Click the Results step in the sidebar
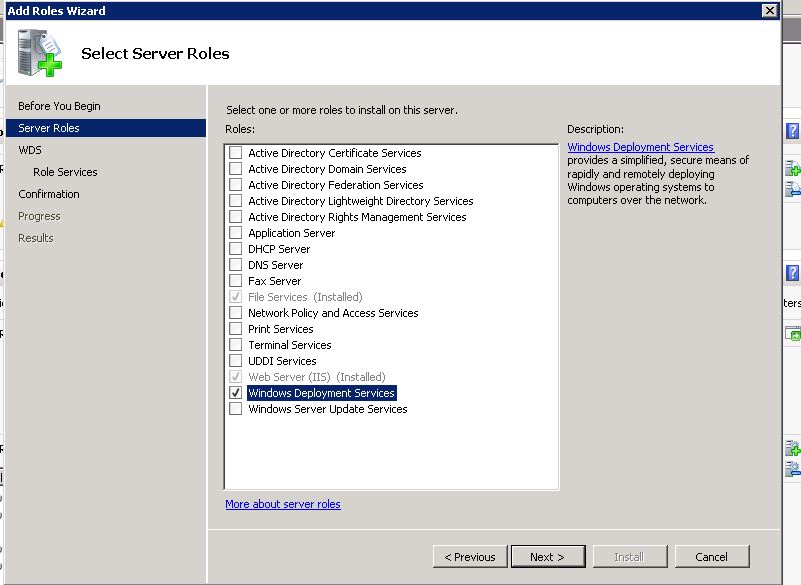The image size is (801, 585). coord(35,238)
